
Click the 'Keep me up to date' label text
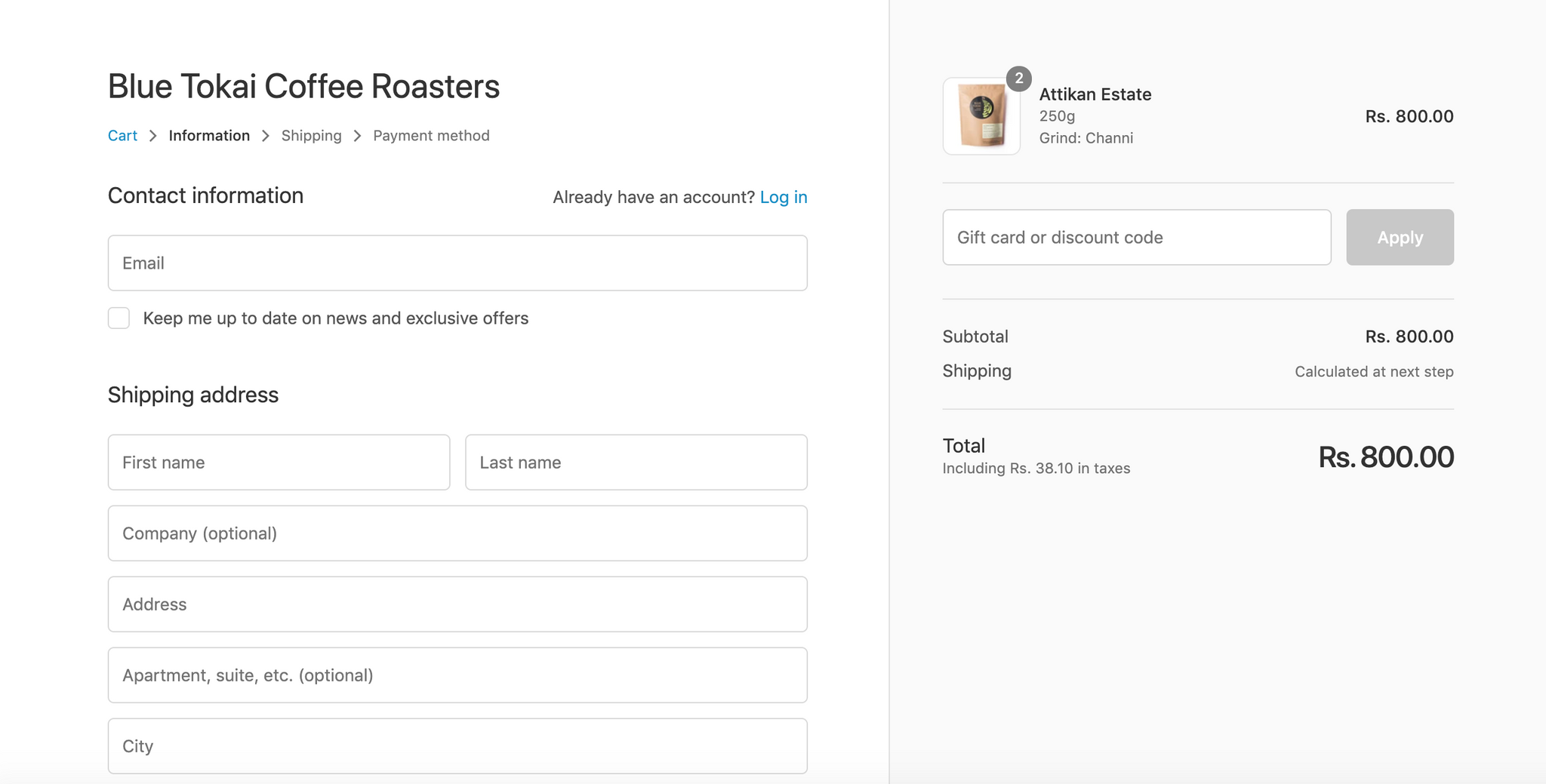[x=336, y=318]
